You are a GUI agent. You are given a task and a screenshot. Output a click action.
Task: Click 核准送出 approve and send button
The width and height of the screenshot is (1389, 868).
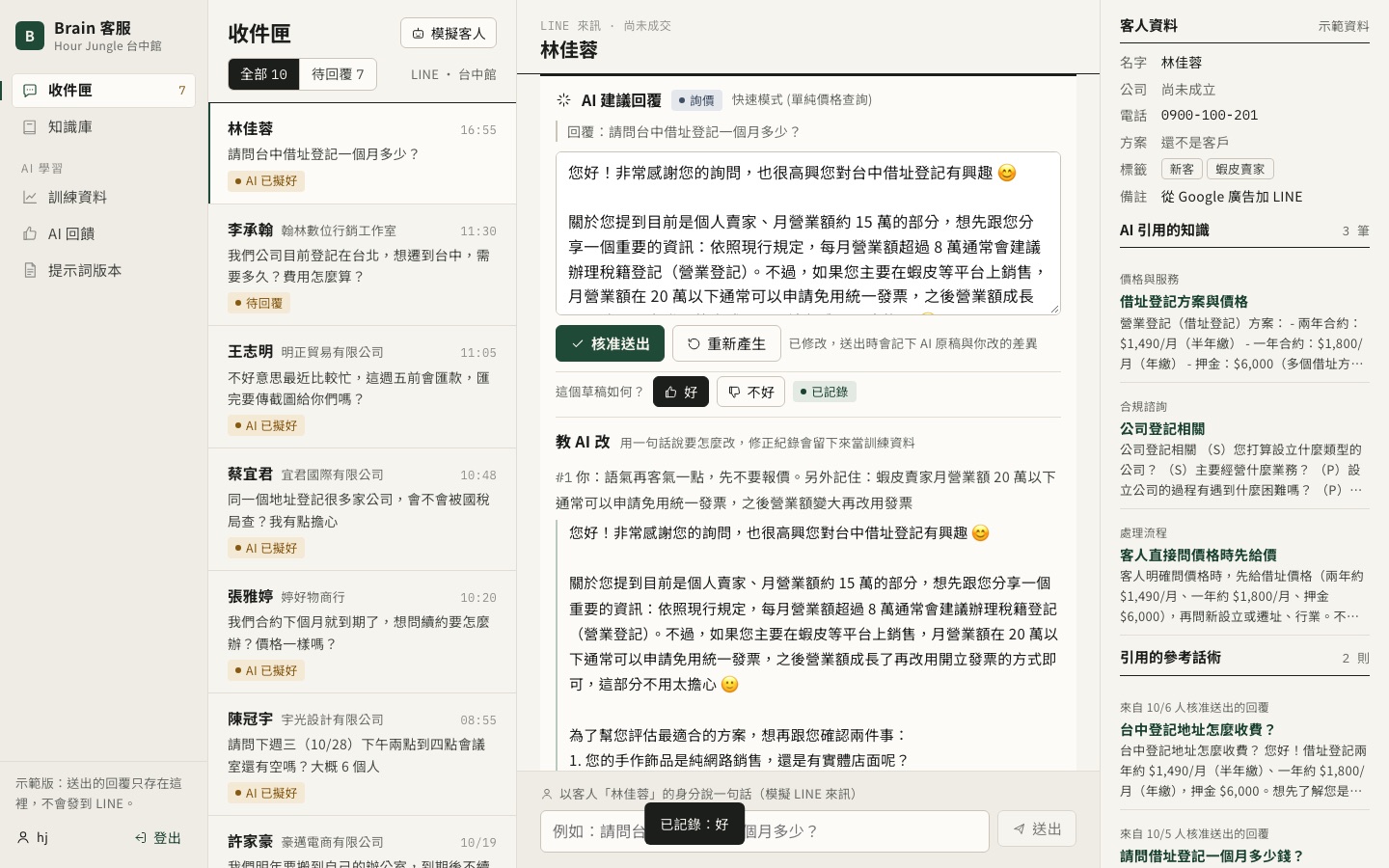610,343
